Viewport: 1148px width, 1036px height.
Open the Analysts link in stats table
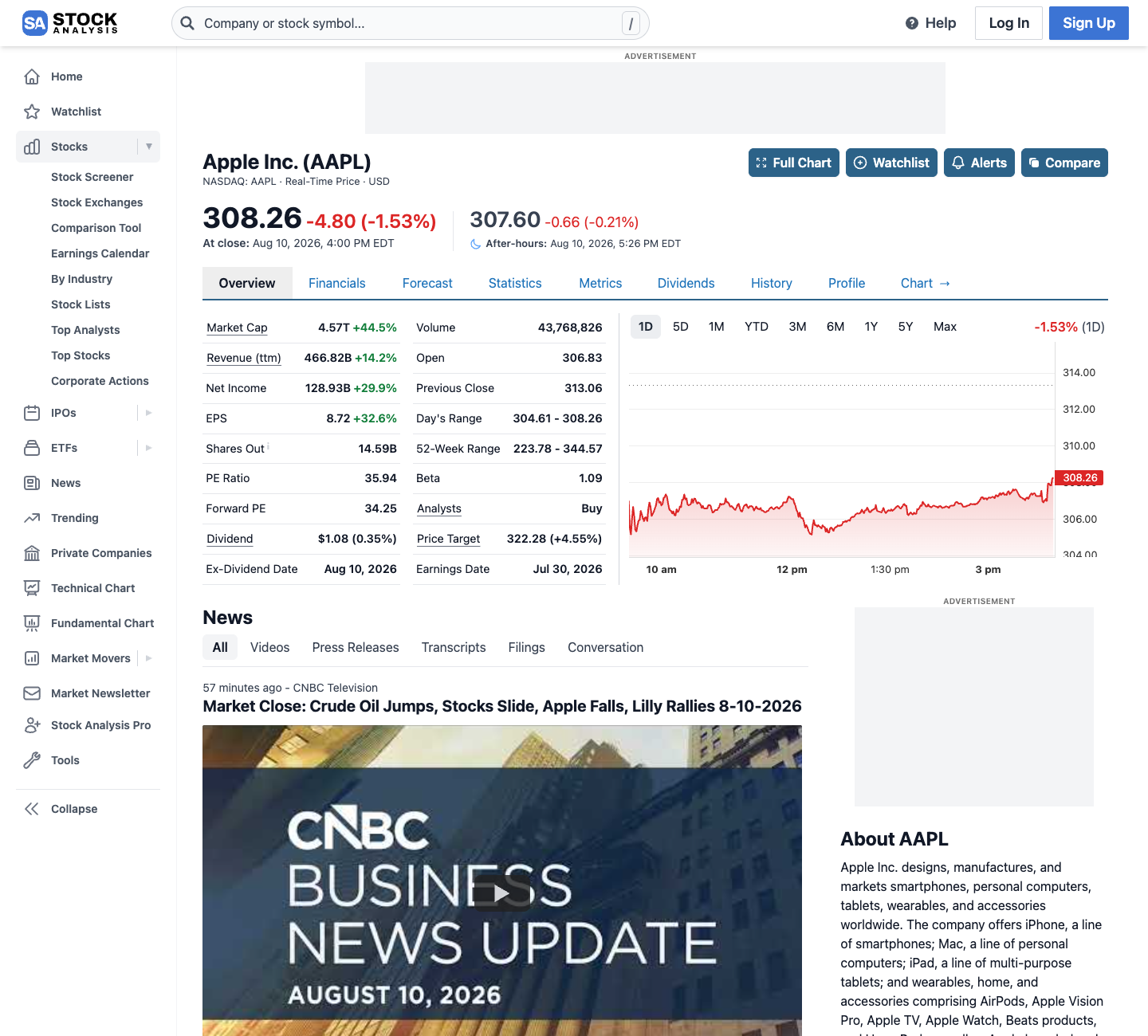point(439,508)
